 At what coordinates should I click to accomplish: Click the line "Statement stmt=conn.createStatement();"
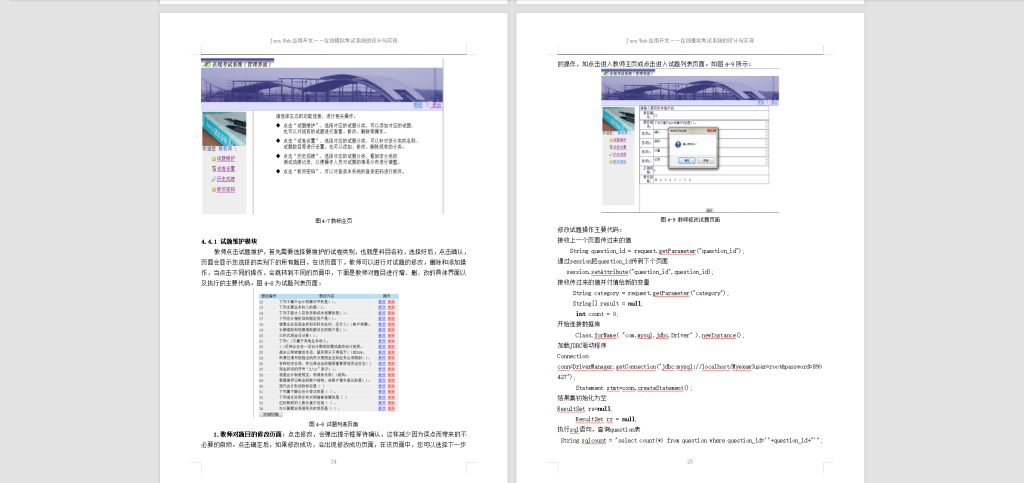click(634, 388)
